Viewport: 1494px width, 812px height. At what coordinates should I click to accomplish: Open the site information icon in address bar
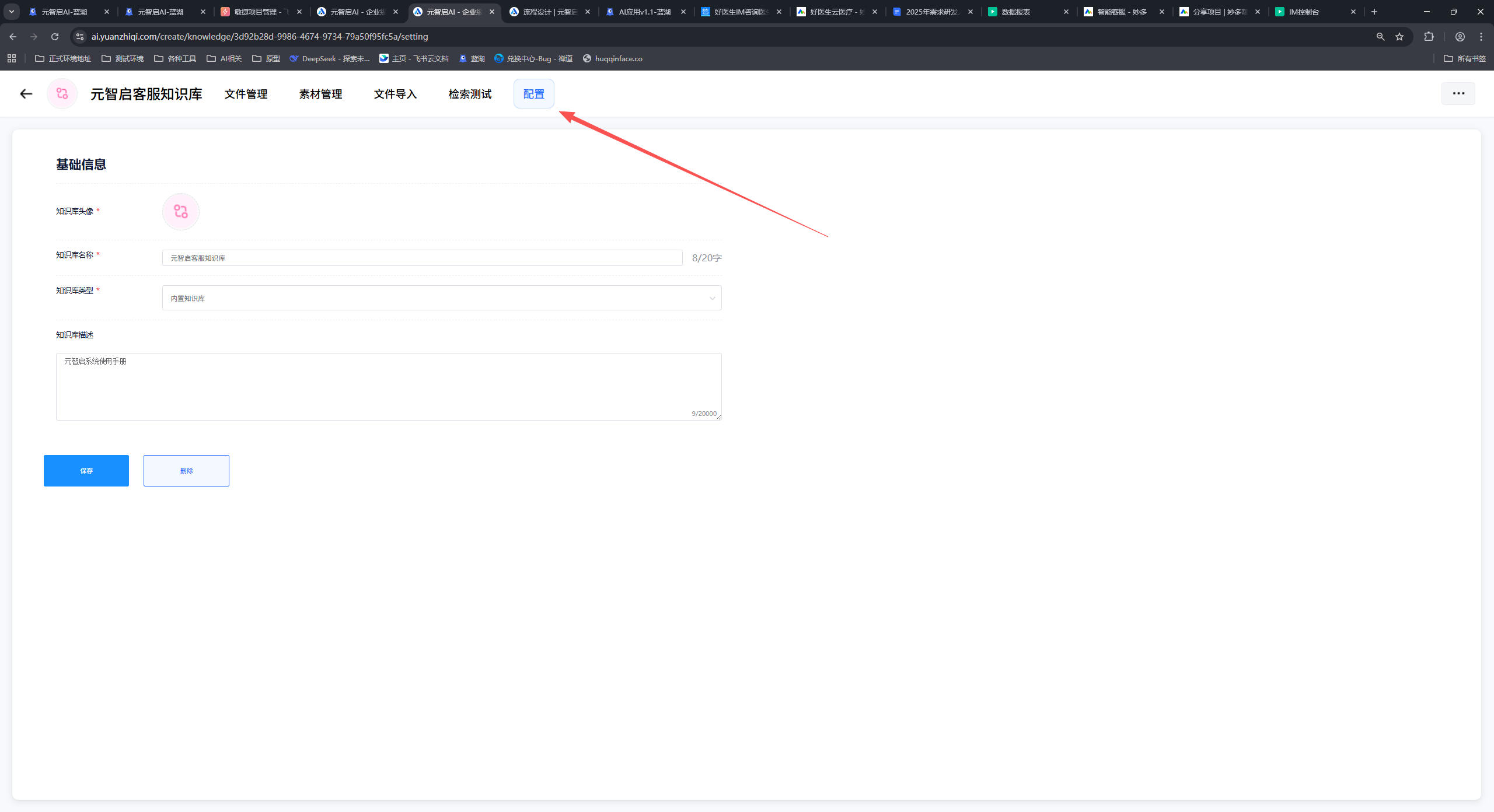[80, 37]
